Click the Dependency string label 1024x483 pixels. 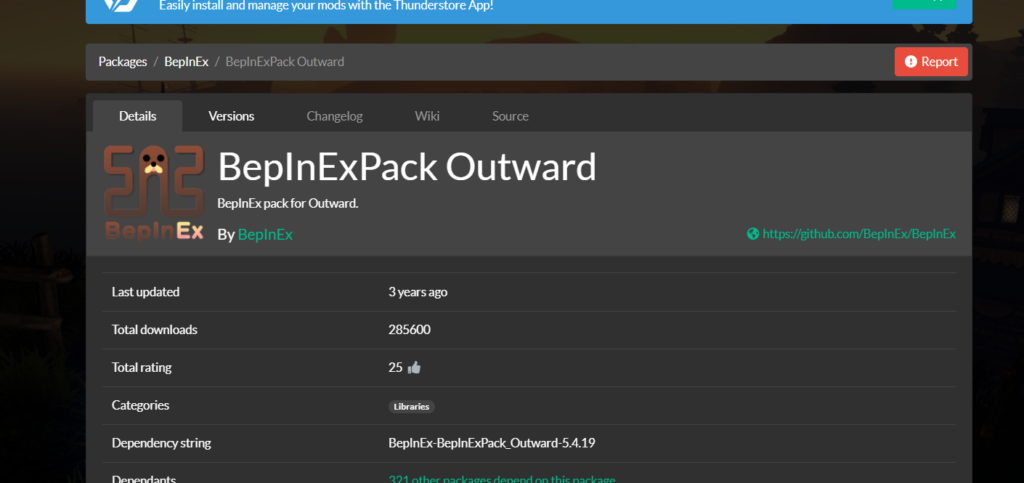click(161, 443)
